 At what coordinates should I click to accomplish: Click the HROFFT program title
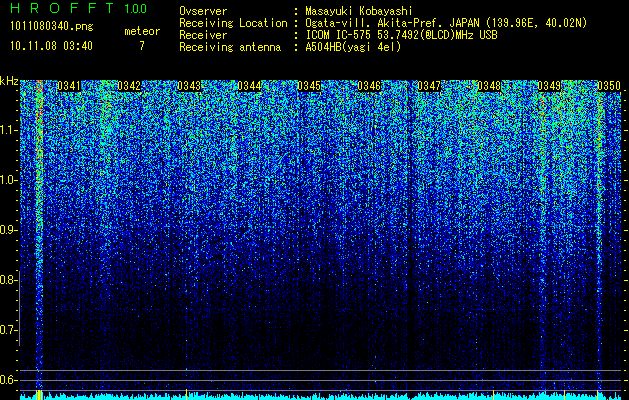62,8
